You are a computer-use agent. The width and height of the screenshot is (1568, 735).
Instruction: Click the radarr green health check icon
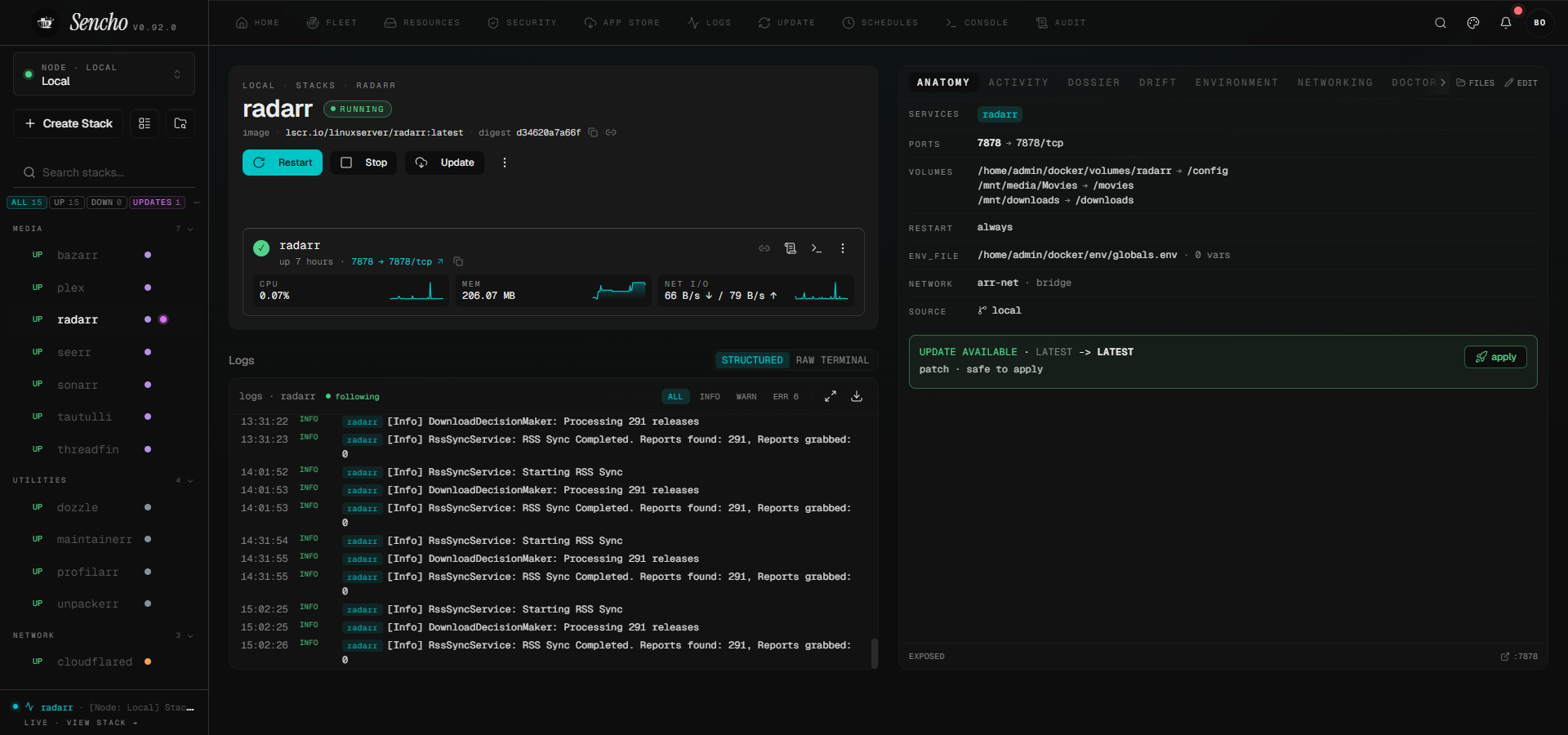pos(261,248)
